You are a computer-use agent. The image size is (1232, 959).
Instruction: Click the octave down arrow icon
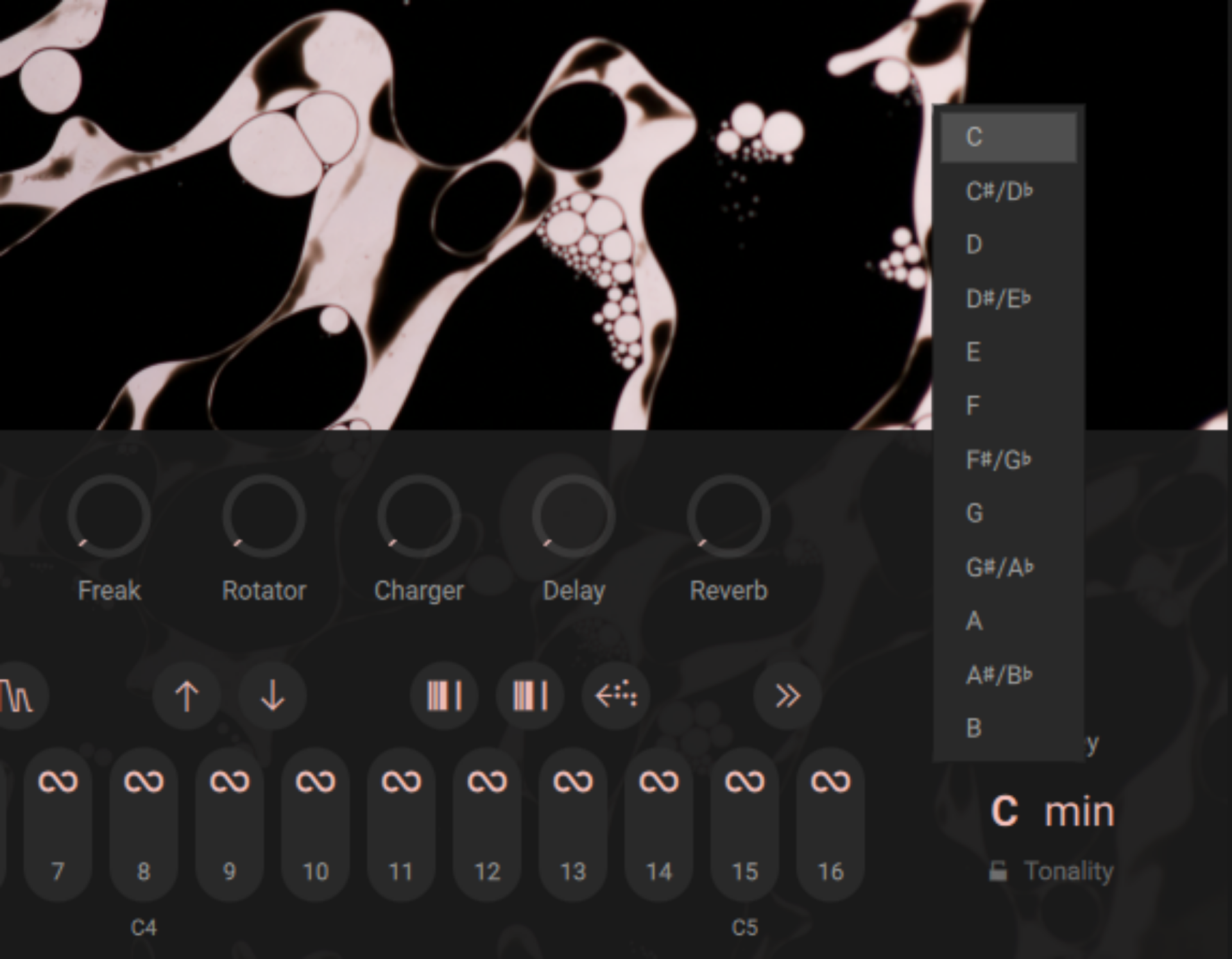[273, 696]
